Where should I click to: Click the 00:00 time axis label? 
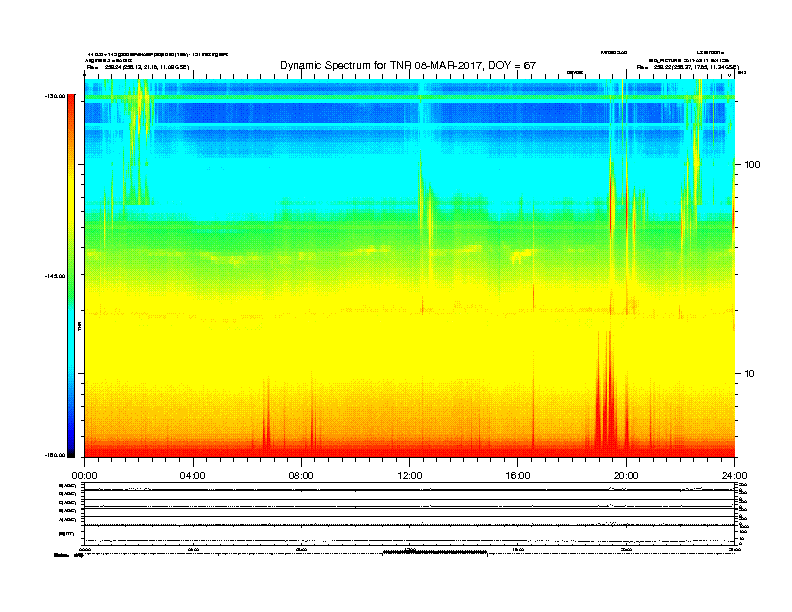point(84,476)
